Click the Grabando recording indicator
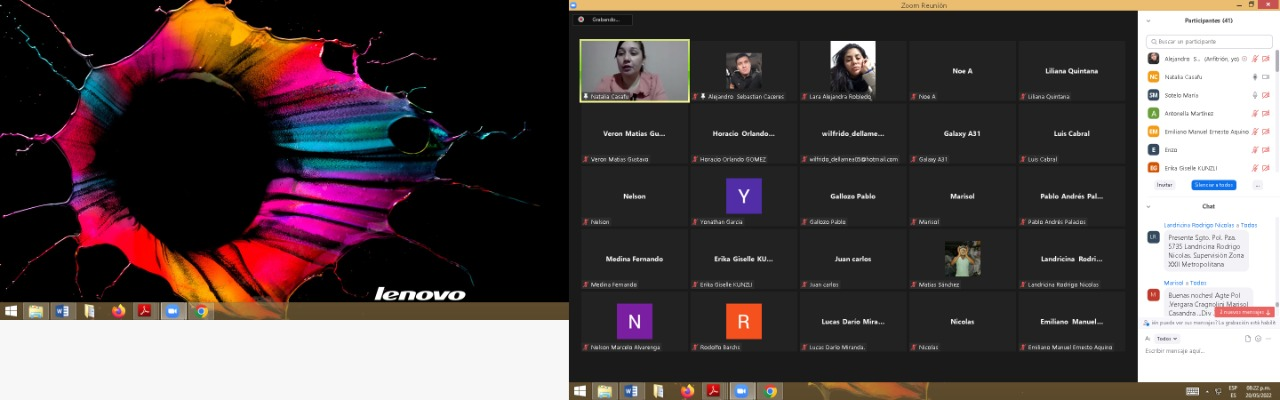 point(604,19)
